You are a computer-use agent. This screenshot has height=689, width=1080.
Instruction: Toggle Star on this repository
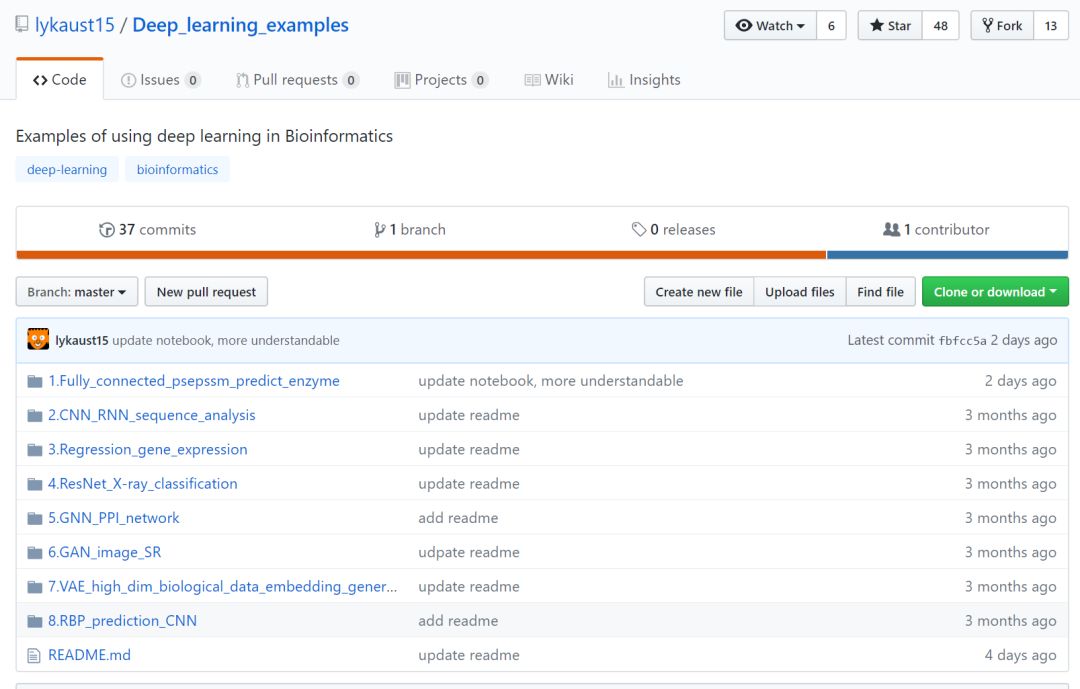coord(890,26)
